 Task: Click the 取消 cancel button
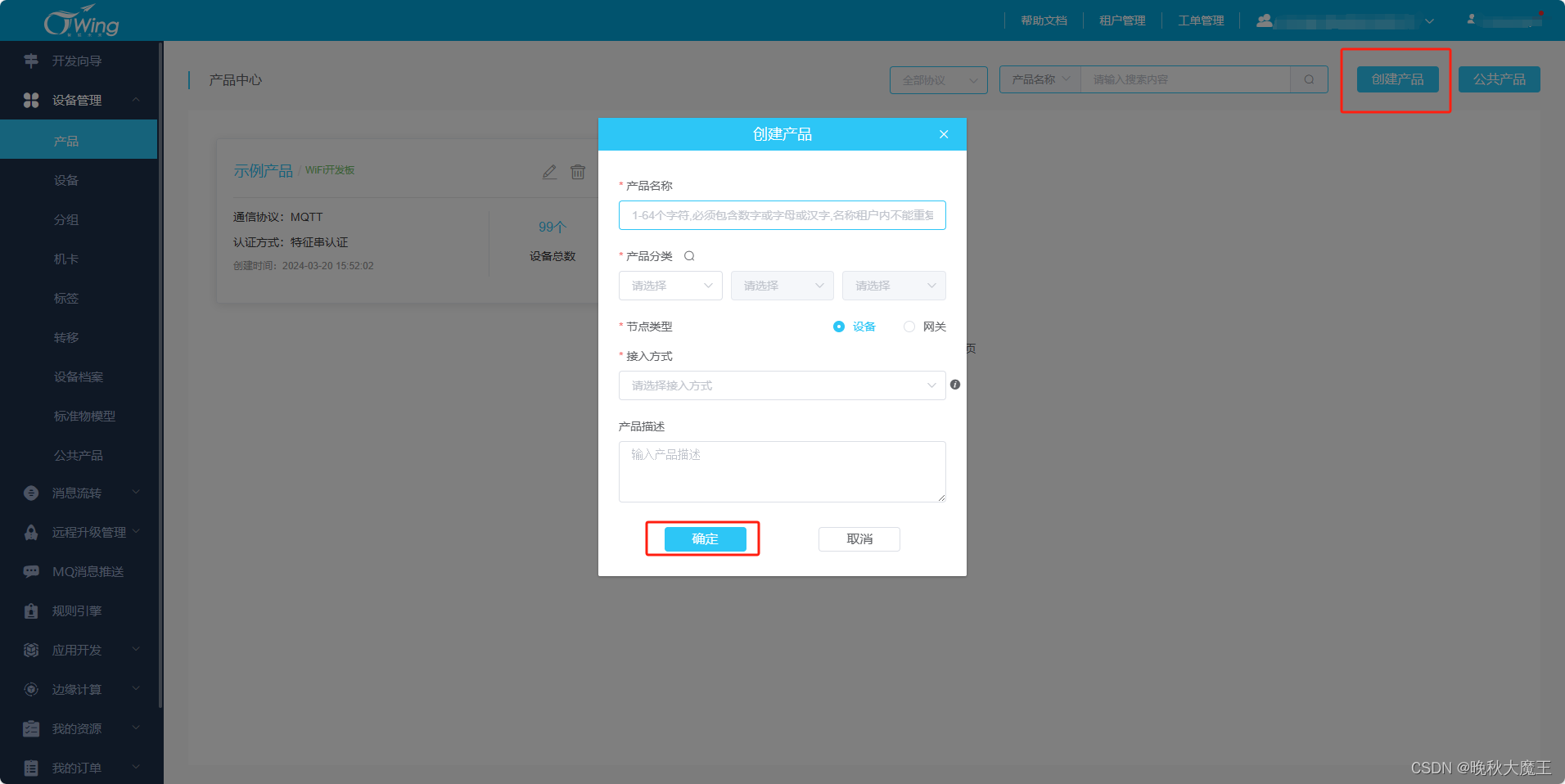coord(859,538)
